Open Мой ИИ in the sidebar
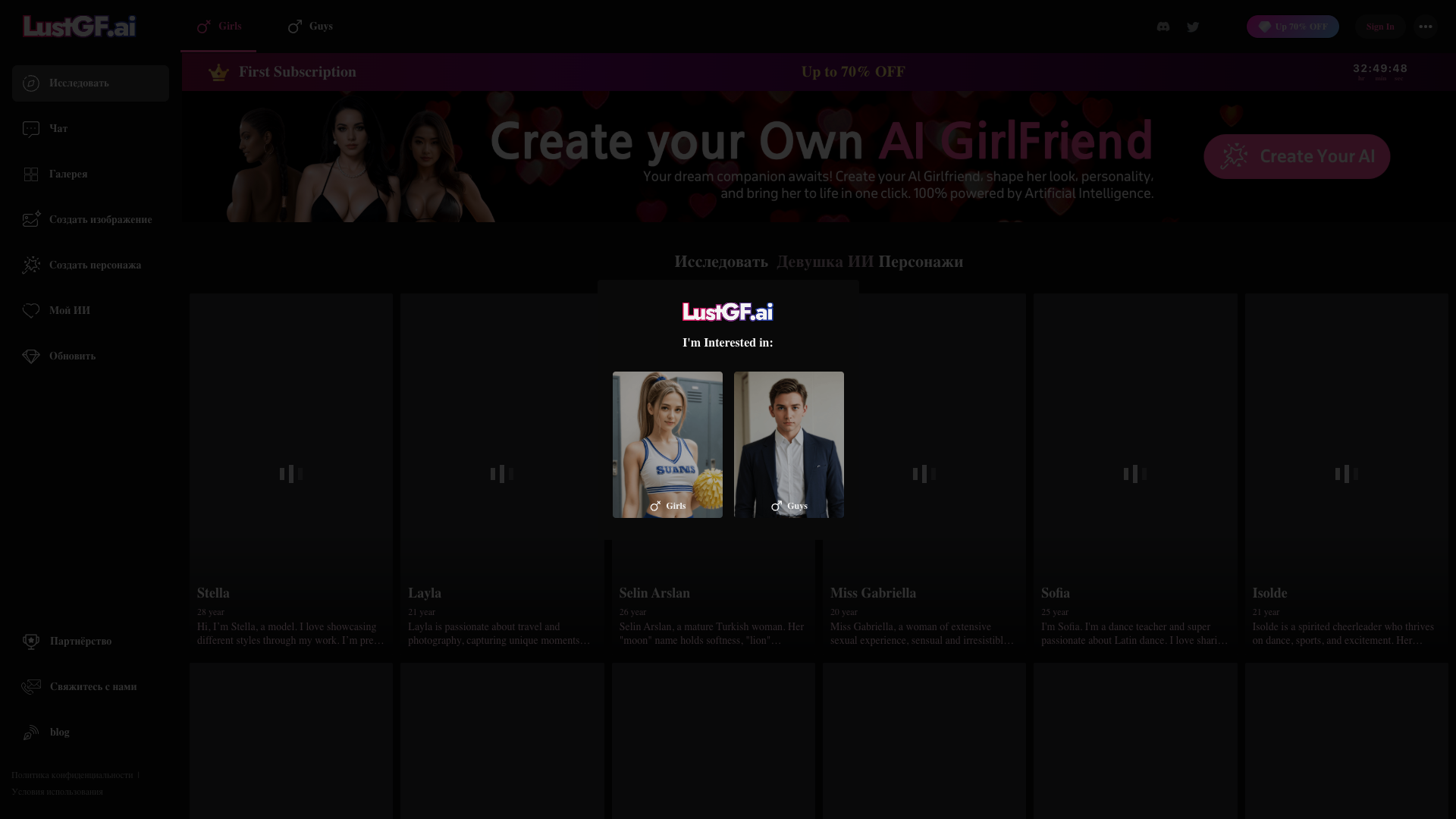Image resolution: width=1456 pixels, height=819 pixels. tap(90, 311)
